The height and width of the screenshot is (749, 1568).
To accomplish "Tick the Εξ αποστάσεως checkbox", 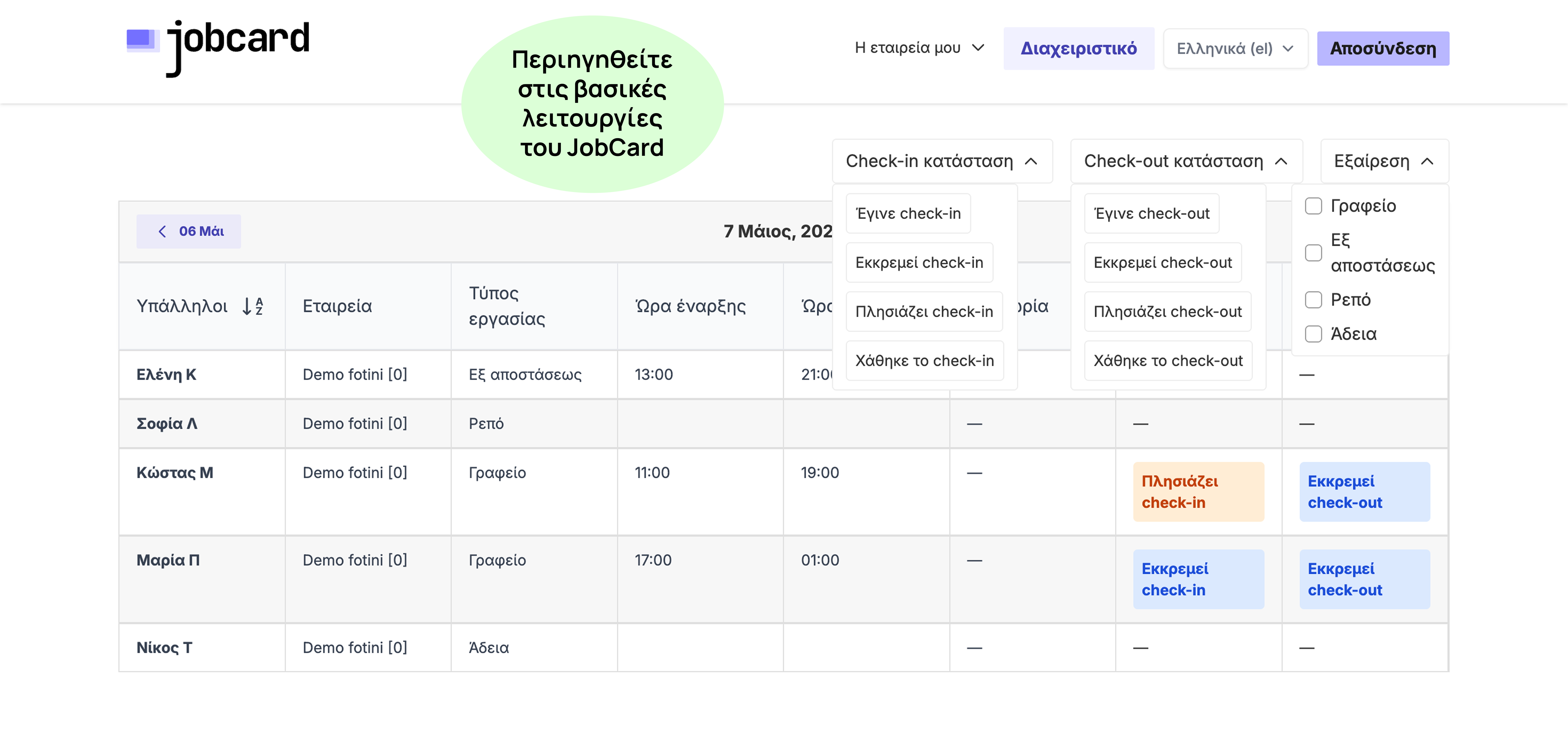I will pos(1313,253).
